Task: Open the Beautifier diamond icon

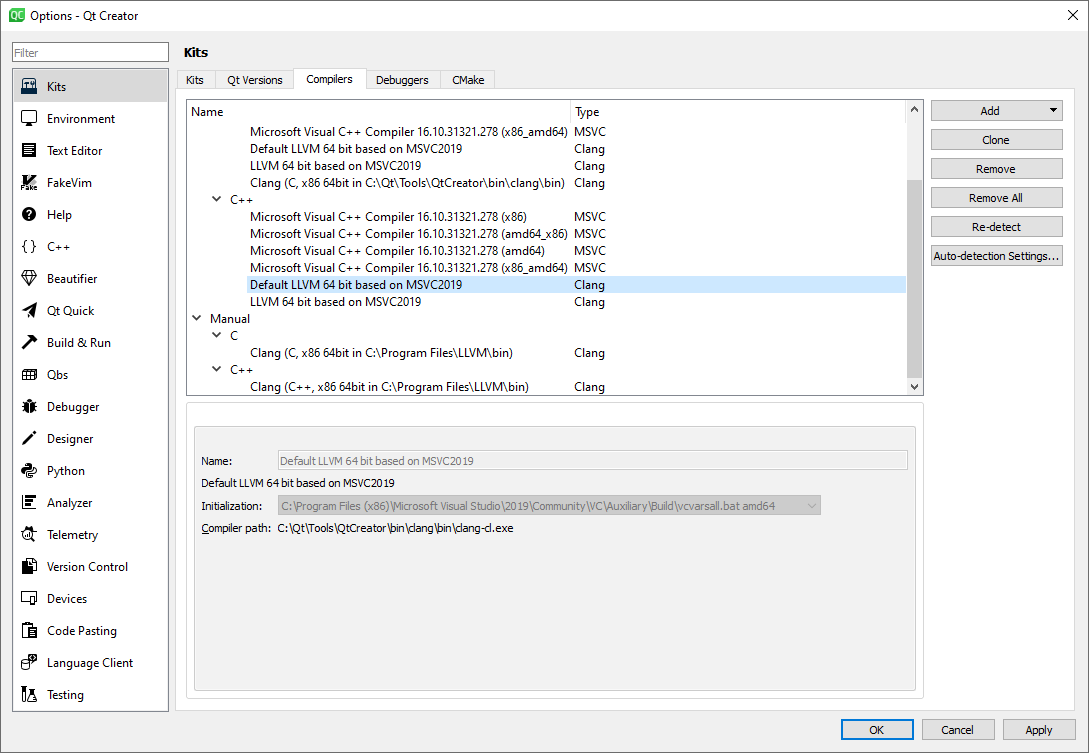Action: coord(29,278)
